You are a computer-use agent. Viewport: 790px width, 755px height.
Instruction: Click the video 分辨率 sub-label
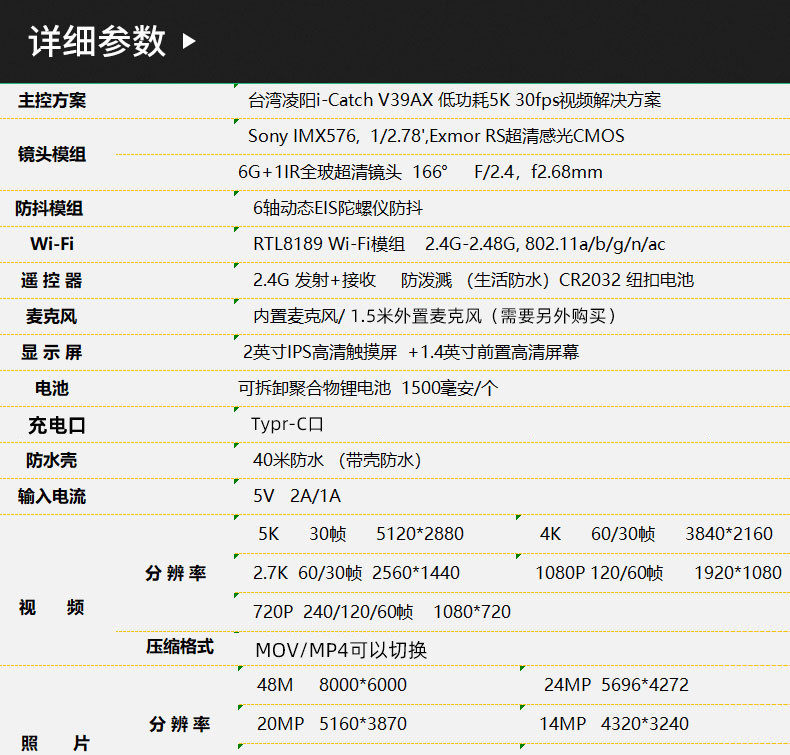[x=176, y=573]
